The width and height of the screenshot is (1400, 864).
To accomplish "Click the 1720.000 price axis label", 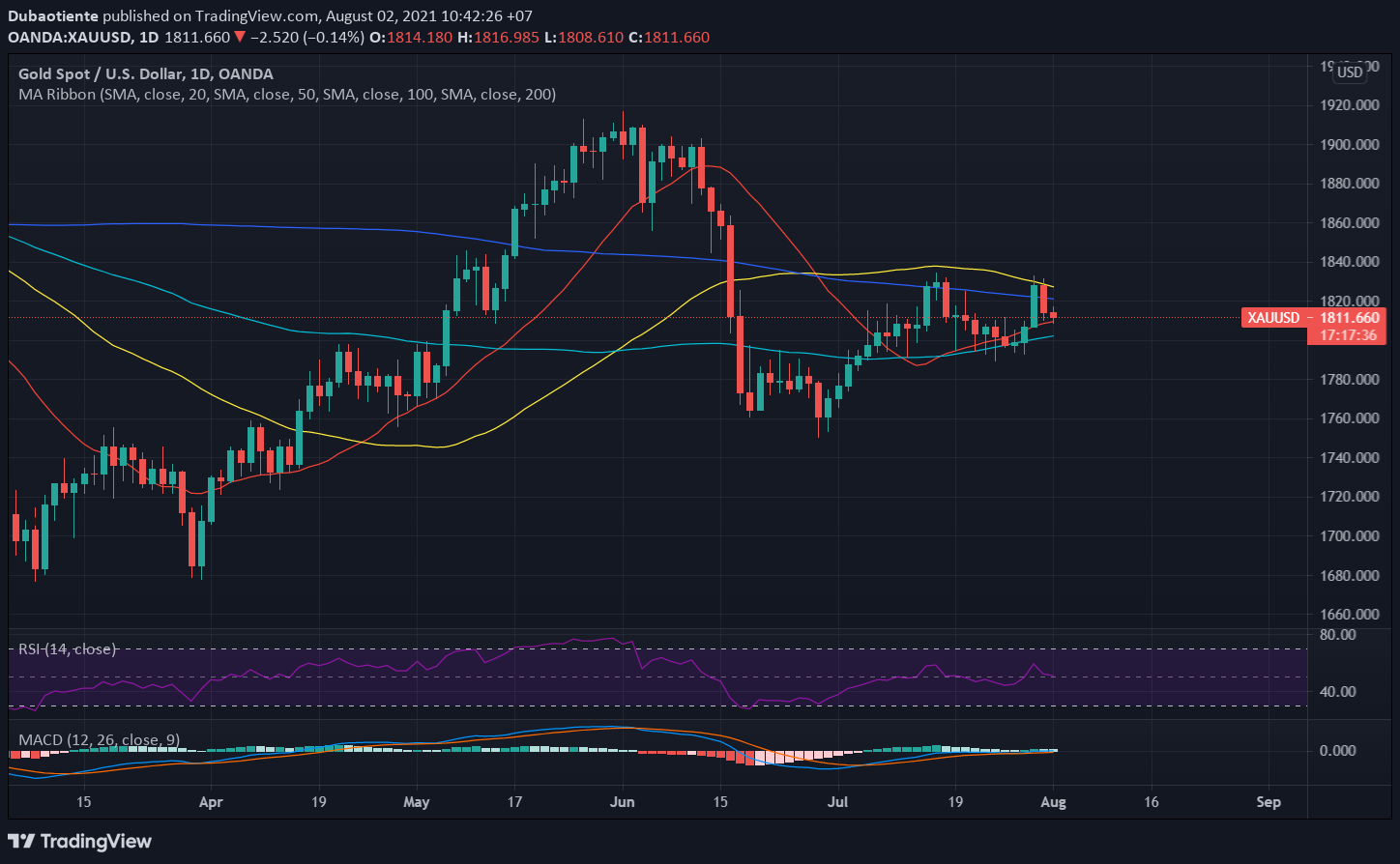I will [1349, 497].
